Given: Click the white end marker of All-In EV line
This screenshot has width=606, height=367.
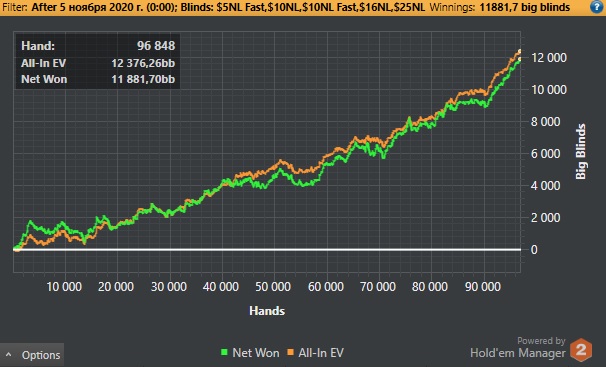Looking at the screenshot, I should (x=520, y=51).
